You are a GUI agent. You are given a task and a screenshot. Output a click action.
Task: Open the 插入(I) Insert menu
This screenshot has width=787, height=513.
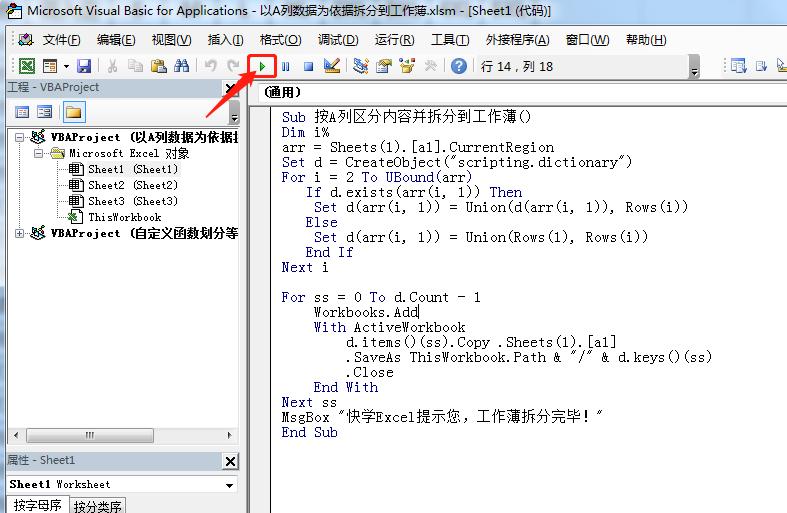(225, 40)
